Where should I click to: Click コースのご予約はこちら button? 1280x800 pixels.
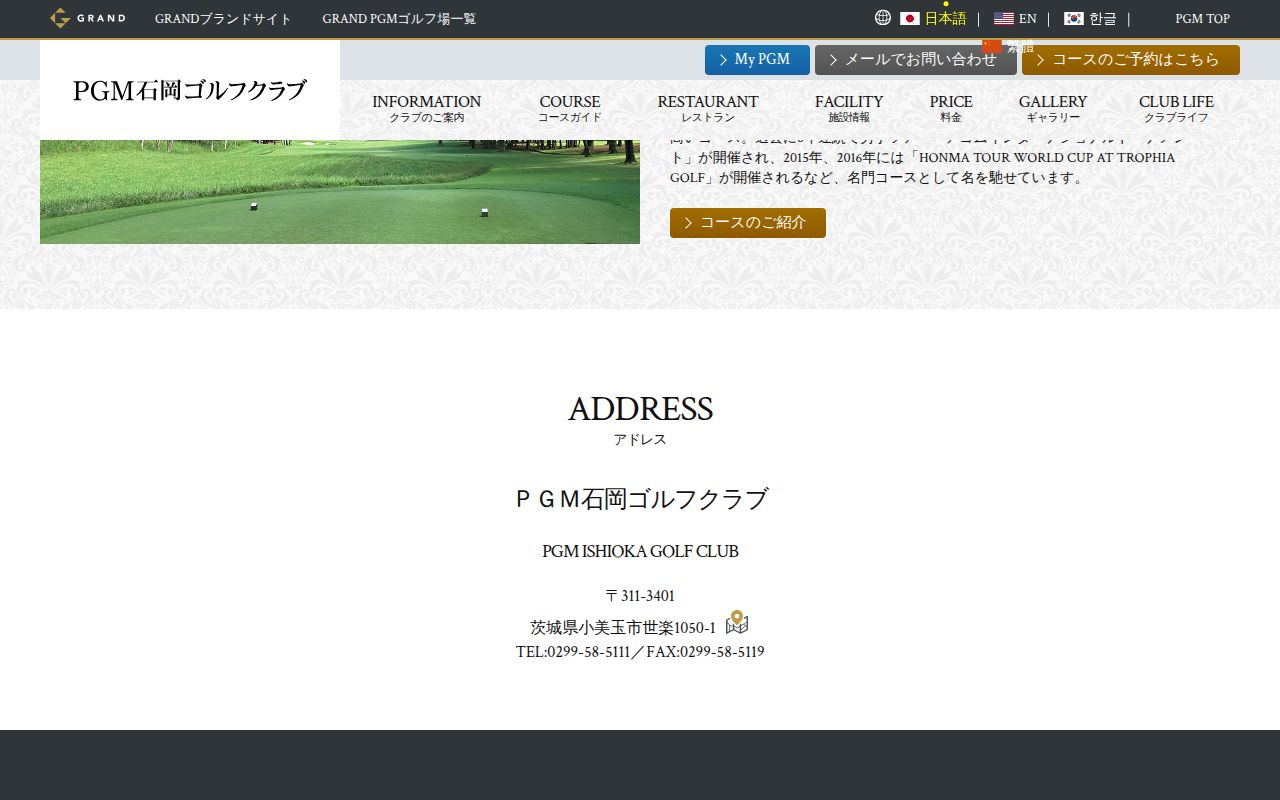click(1131, 60)
